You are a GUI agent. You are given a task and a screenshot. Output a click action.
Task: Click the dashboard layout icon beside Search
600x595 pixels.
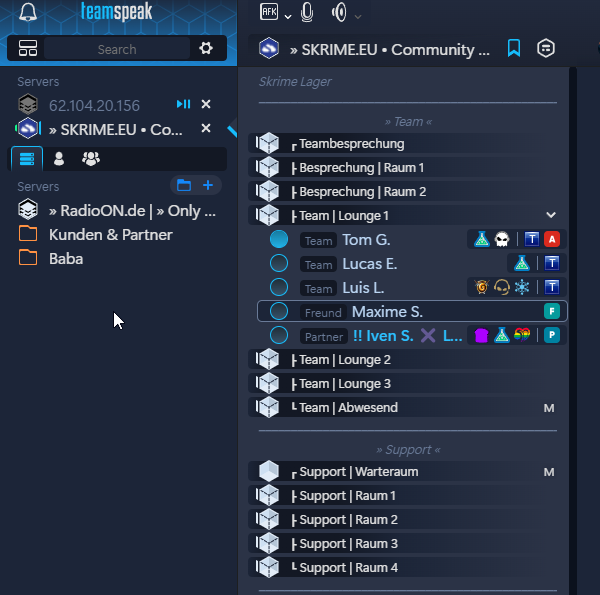coord(28,49)
